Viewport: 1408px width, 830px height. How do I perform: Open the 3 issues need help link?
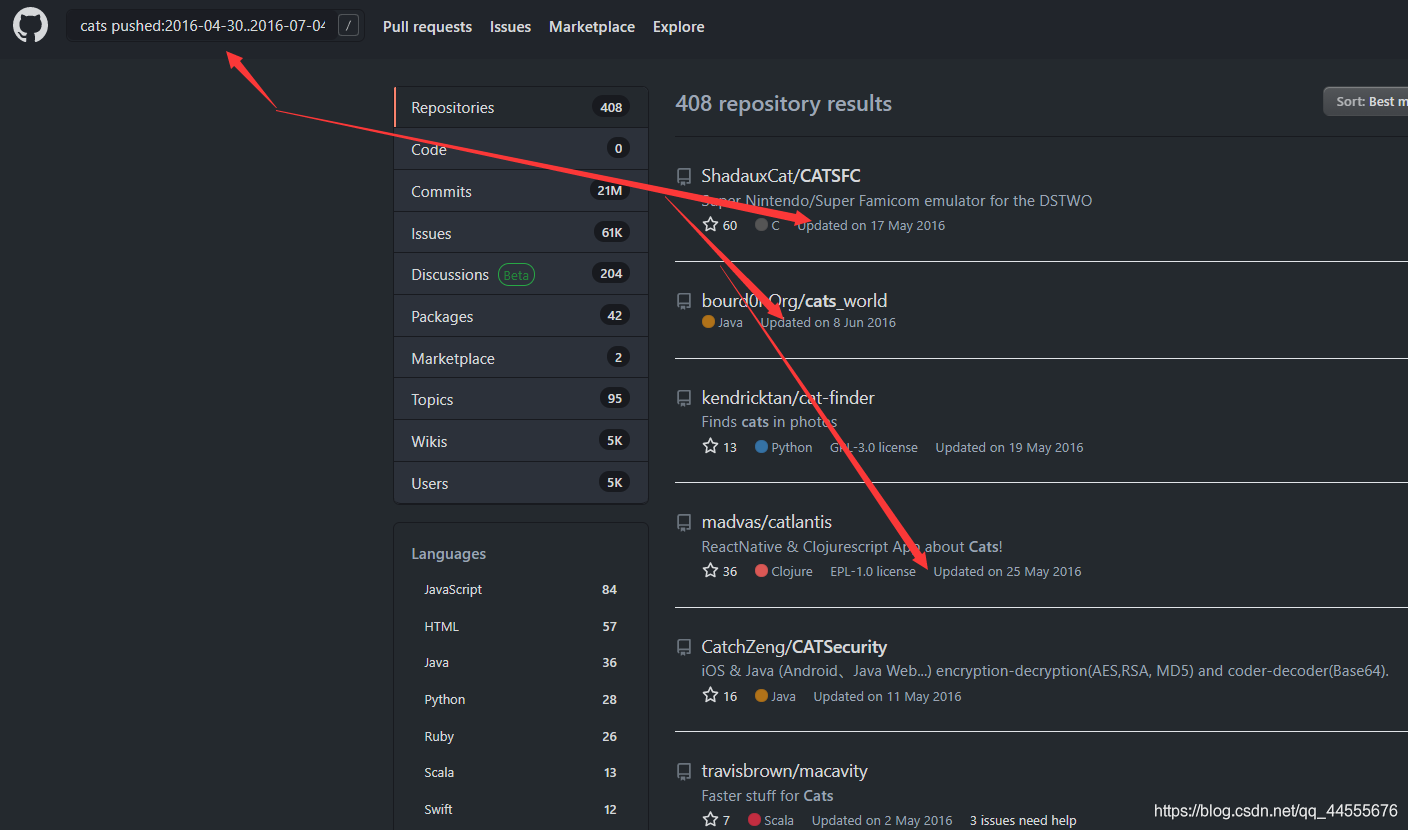tap(1023, 820)
